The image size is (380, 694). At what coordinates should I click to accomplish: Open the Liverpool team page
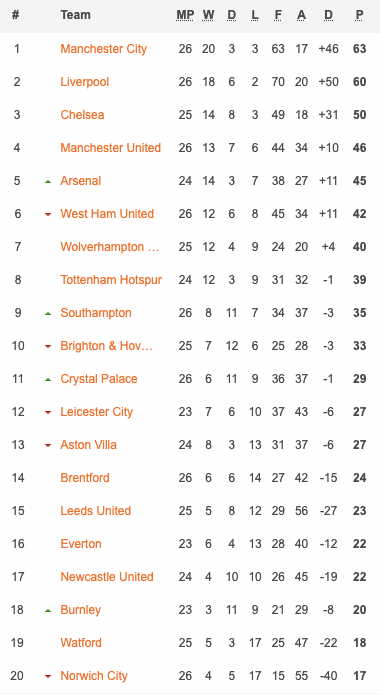[x=84, y=82]
